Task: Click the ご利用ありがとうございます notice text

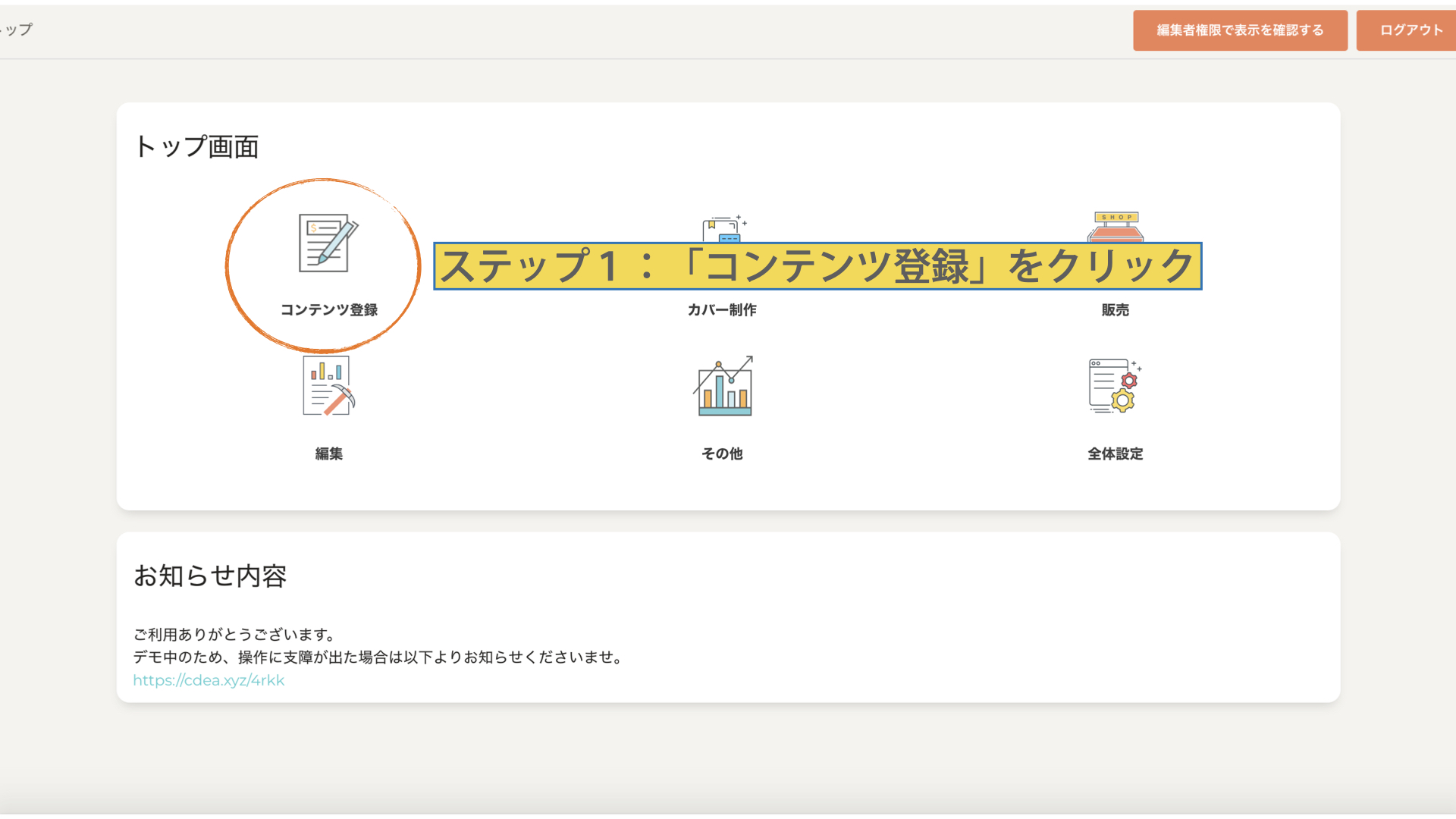Action: point(234,634)
